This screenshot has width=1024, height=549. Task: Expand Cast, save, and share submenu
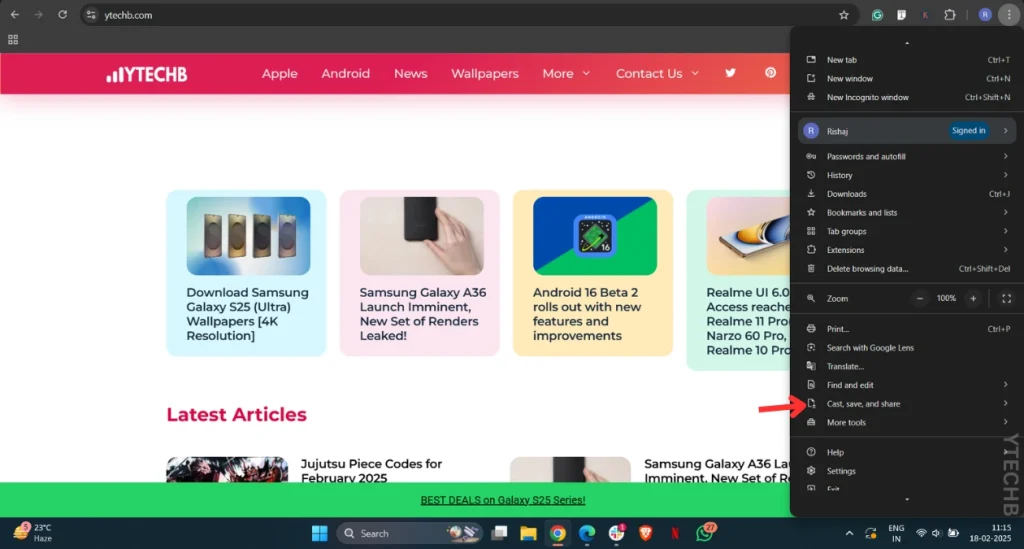coord(908,403)
